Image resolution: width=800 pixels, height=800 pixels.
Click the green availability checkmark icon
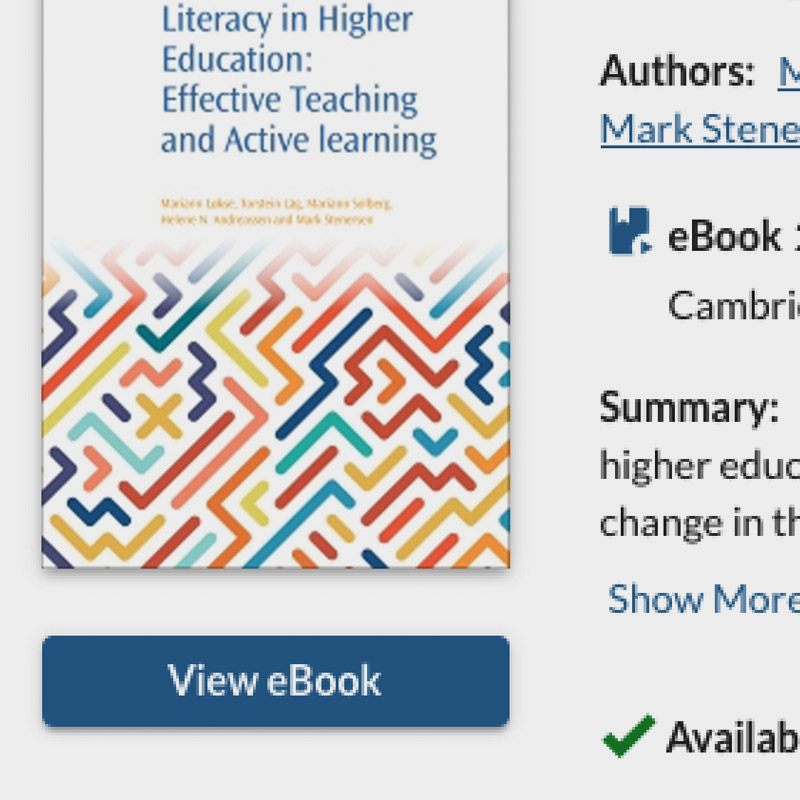pos(628,736)
